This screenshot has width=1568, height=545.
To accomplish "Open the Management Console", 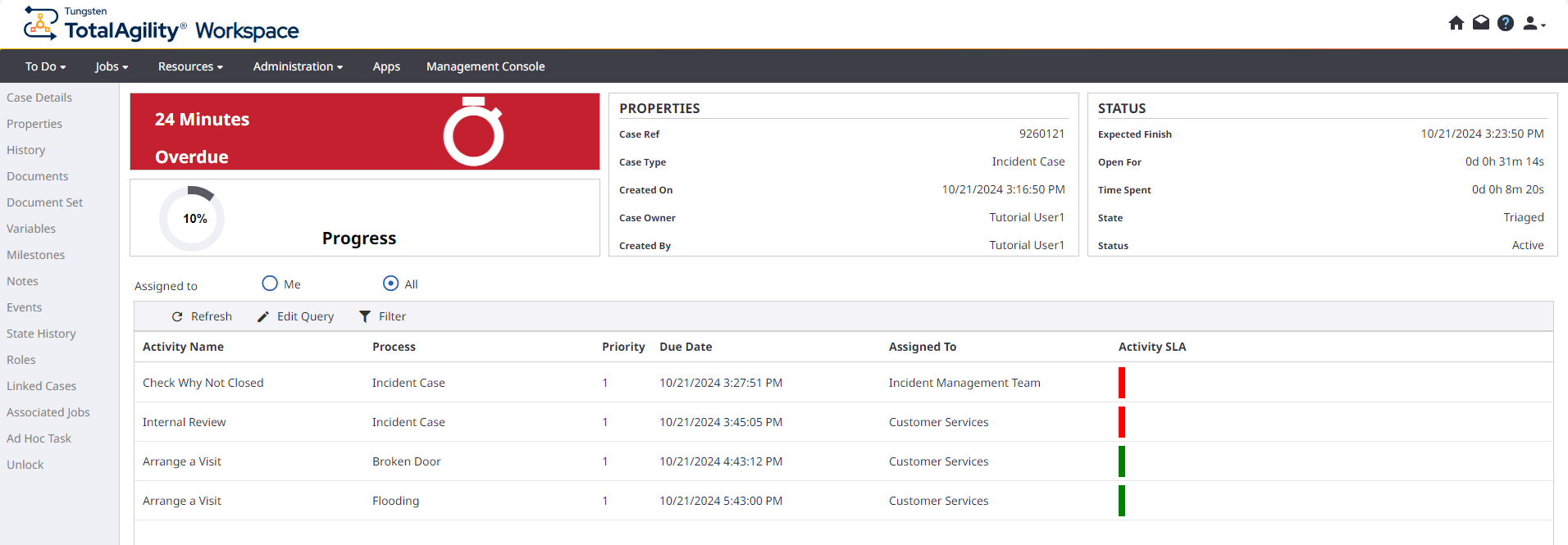I will point(485,66).
